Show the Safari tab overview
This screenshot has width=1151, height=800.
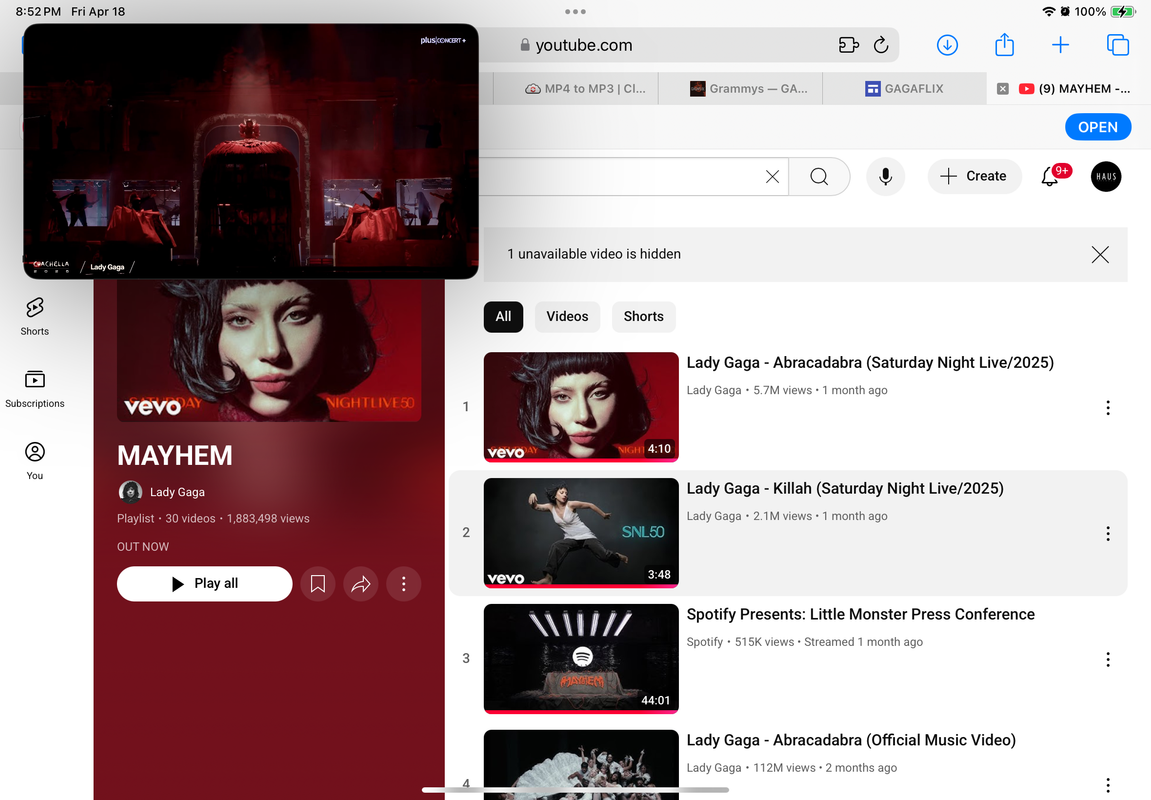click(x=1117, y=46)
